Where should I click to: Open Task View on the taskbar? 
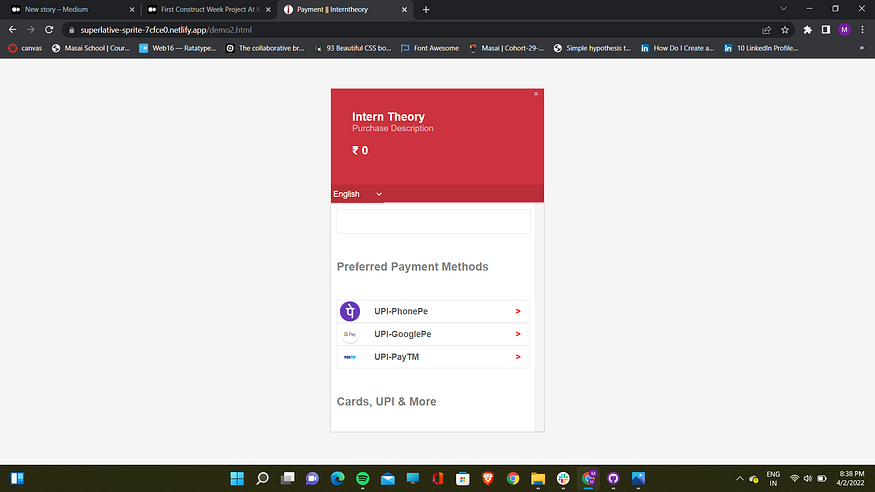pyautogui.click(x=287, y=479)
